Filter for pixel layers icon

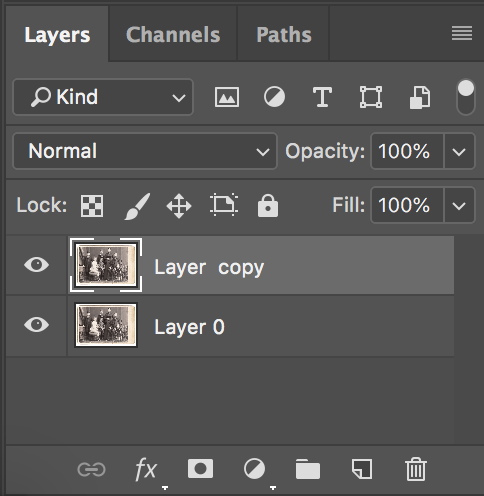(x=227, y=97)
